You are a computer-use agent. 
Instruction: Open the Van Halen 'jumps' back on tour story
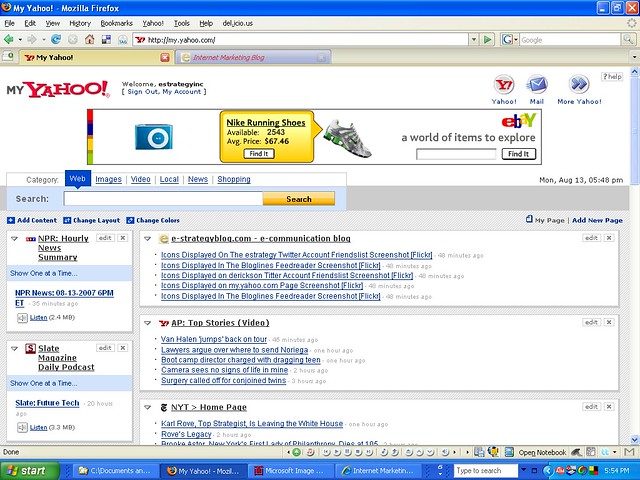point(214,339)
